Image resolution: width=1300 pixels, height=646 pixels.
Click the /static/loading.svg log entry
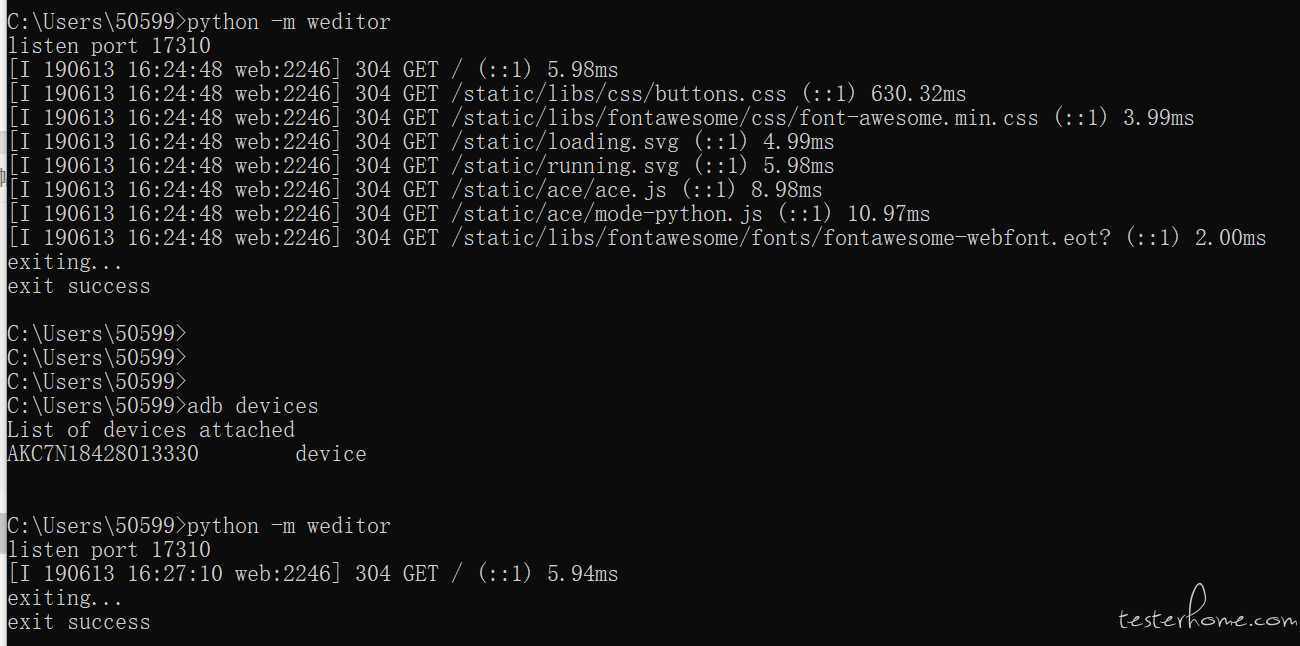[421, 142]
